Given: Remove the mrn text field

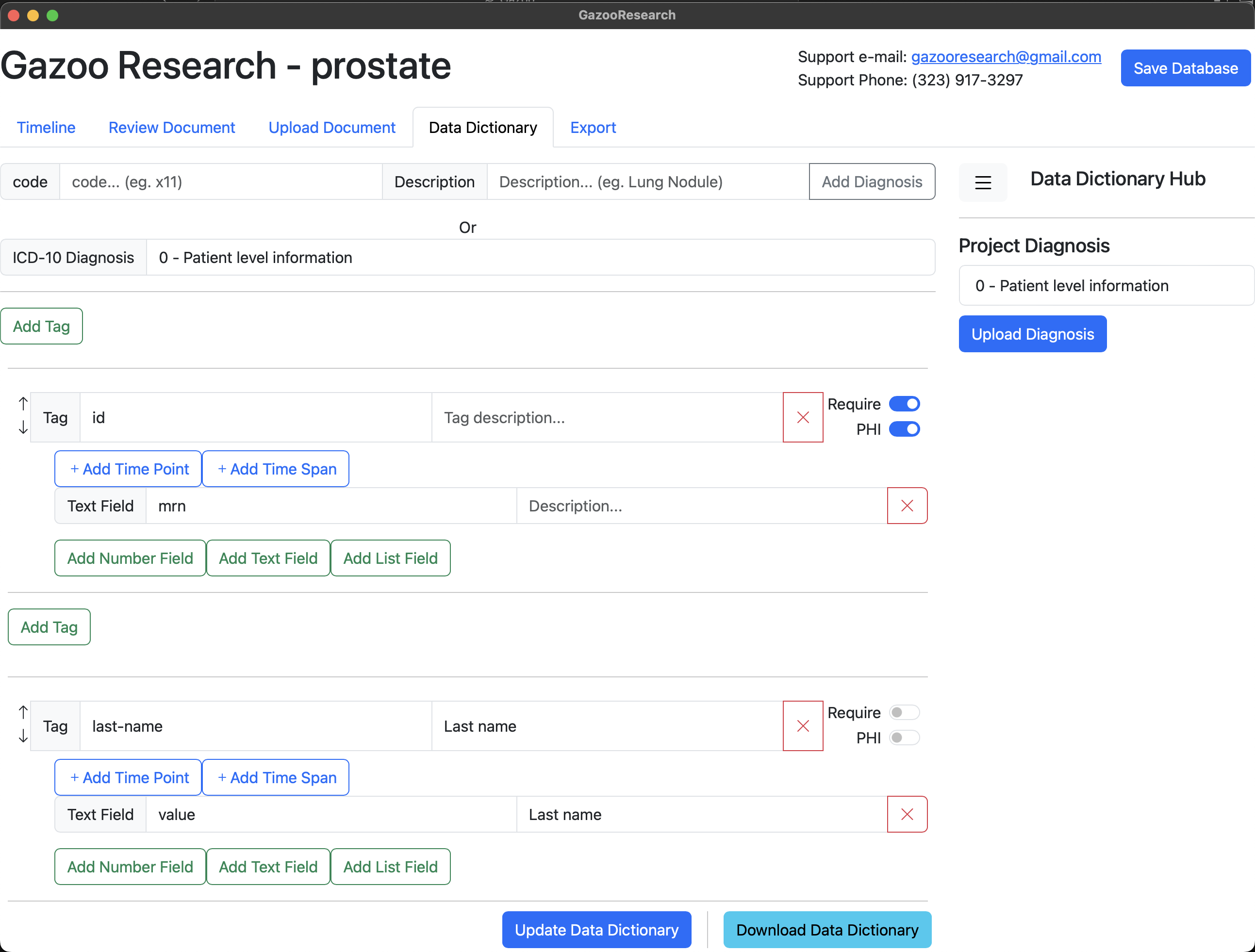Looking at the screenshot, I should click(907, 506).
